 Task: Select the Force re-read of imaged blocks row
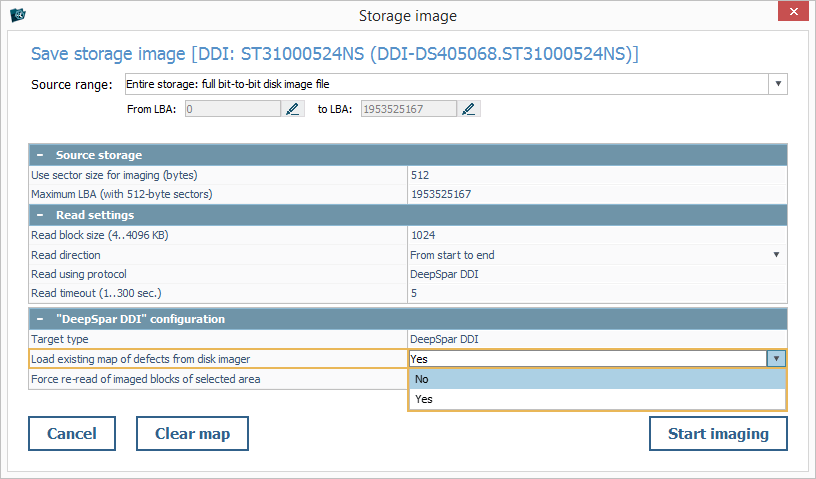coord(218,379)
